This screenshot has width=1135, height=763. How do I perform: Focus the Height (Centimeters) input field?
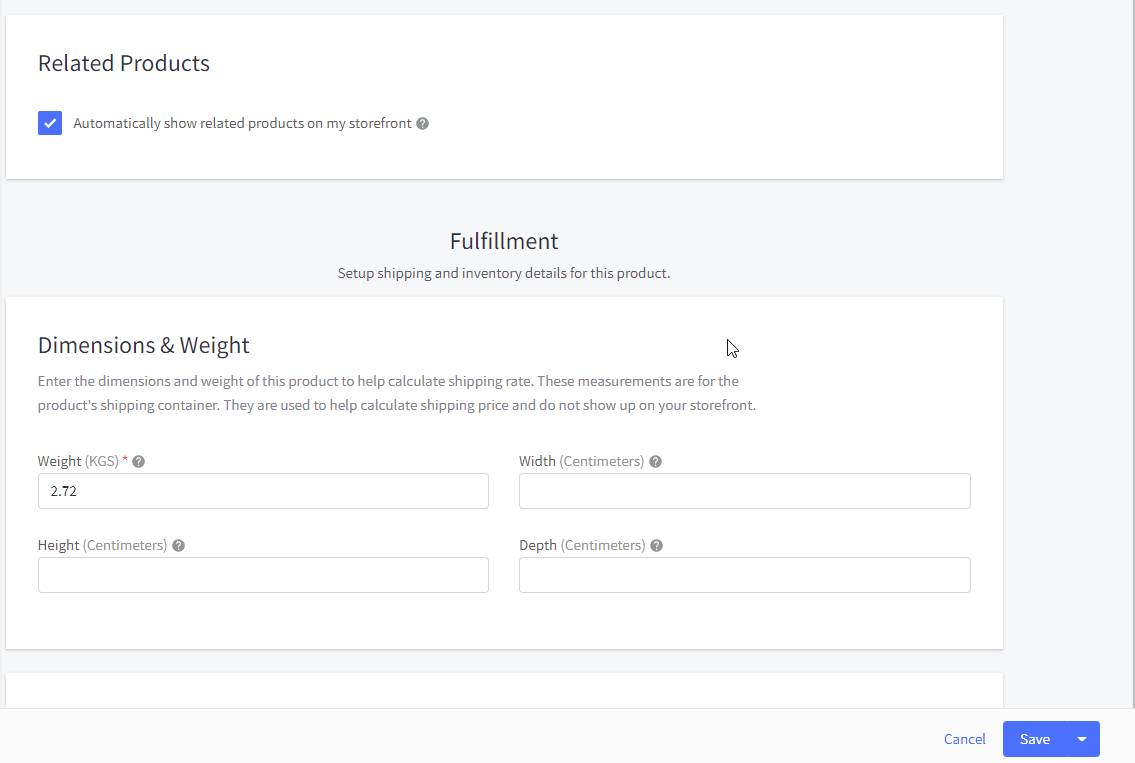click(263, 575)
